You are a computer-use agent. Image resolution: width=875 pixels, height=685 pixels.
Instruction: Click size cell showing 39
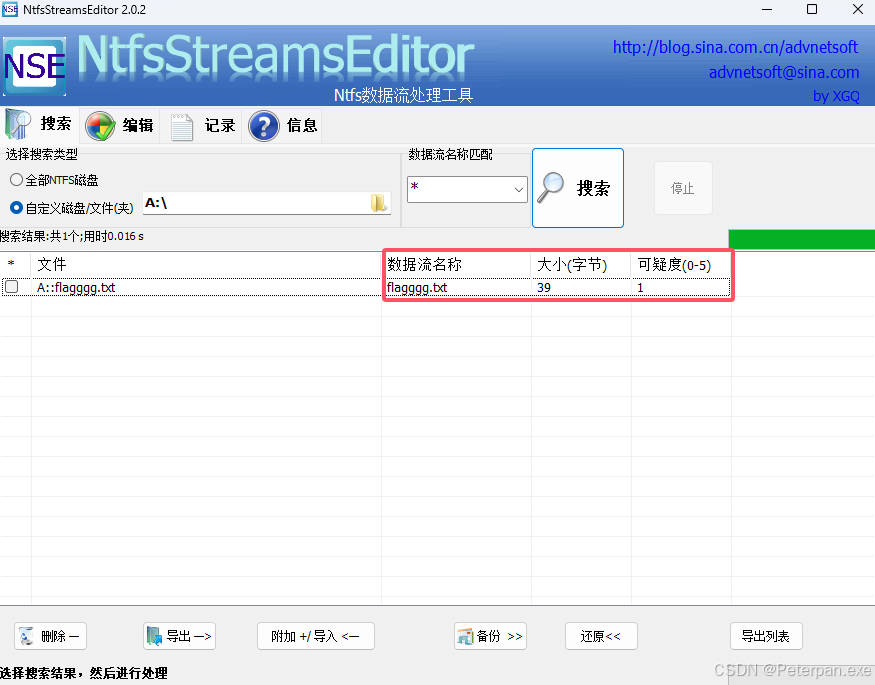pyautogui.click(x=544, y=288)
